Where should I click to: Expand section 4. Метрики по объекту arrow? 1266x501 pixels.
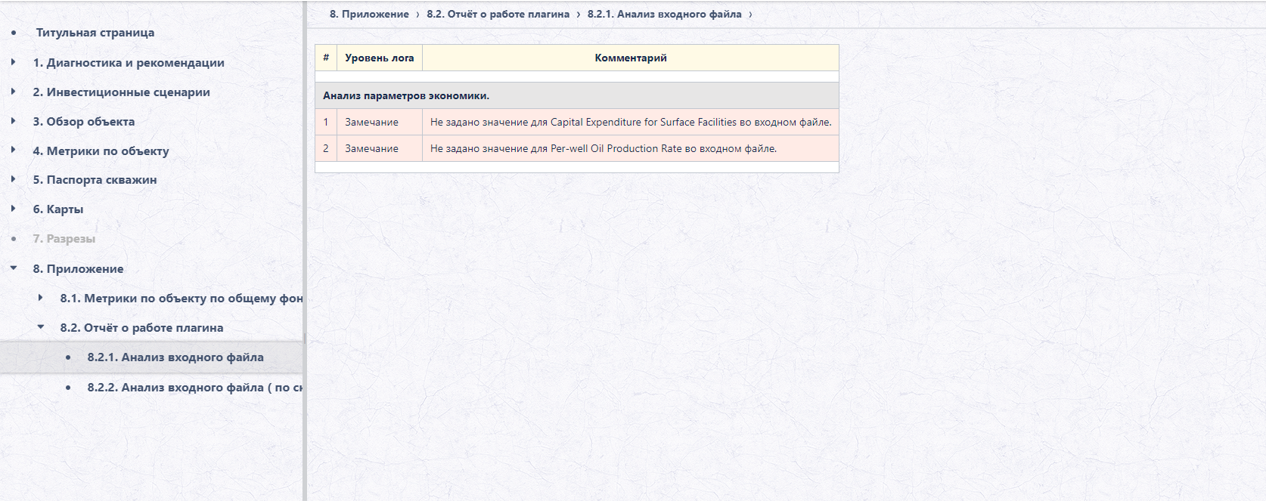13,151
